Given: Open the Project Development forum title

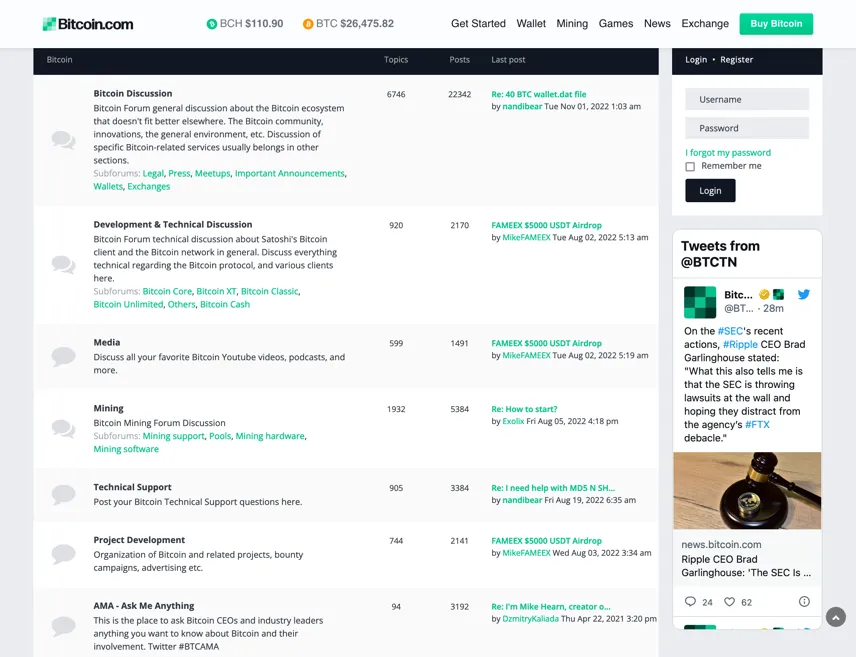Looking at the screenshot, I should tap(139, 540).
